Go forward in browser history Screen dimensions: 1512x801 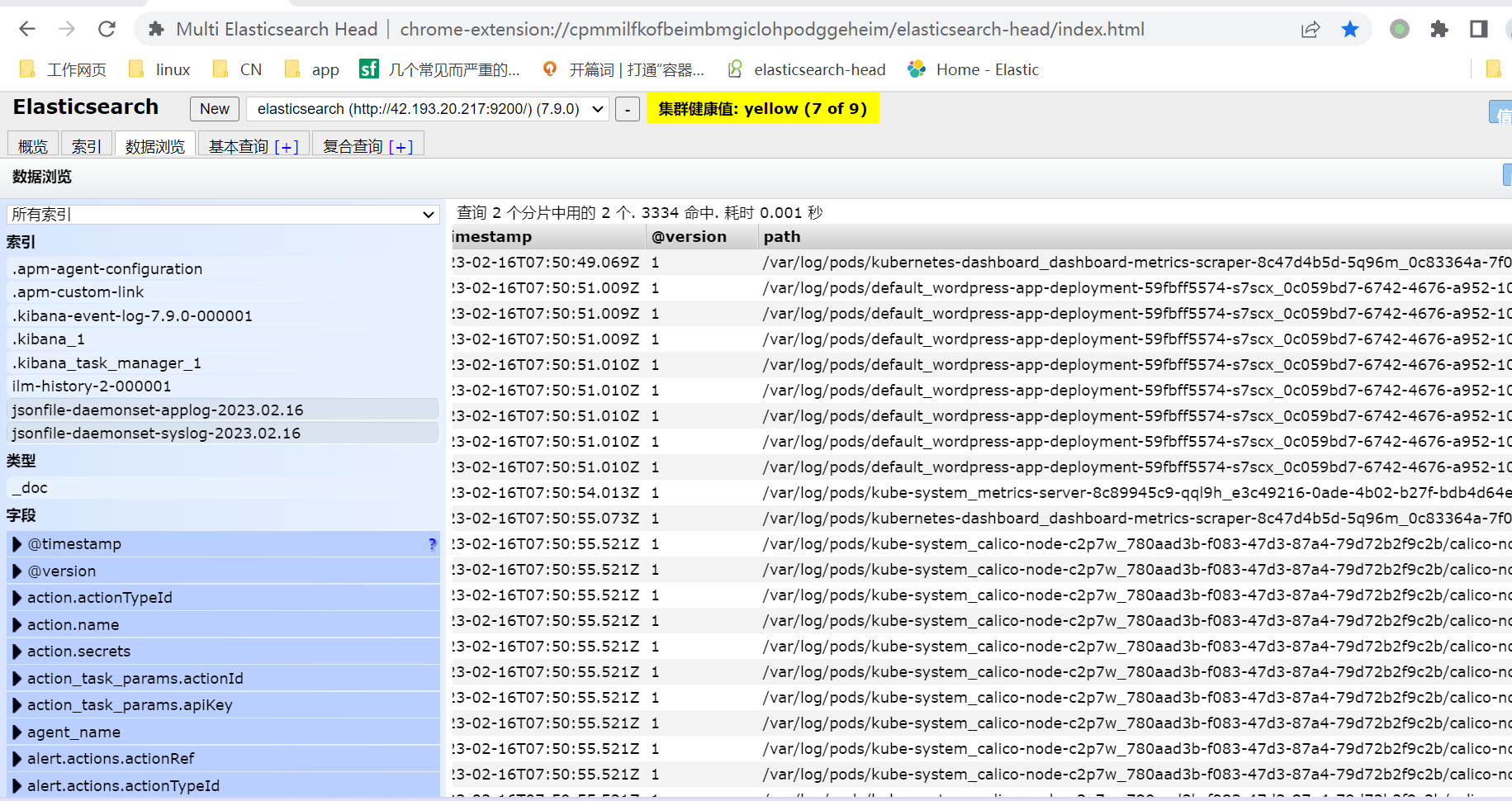coord(67,29)
